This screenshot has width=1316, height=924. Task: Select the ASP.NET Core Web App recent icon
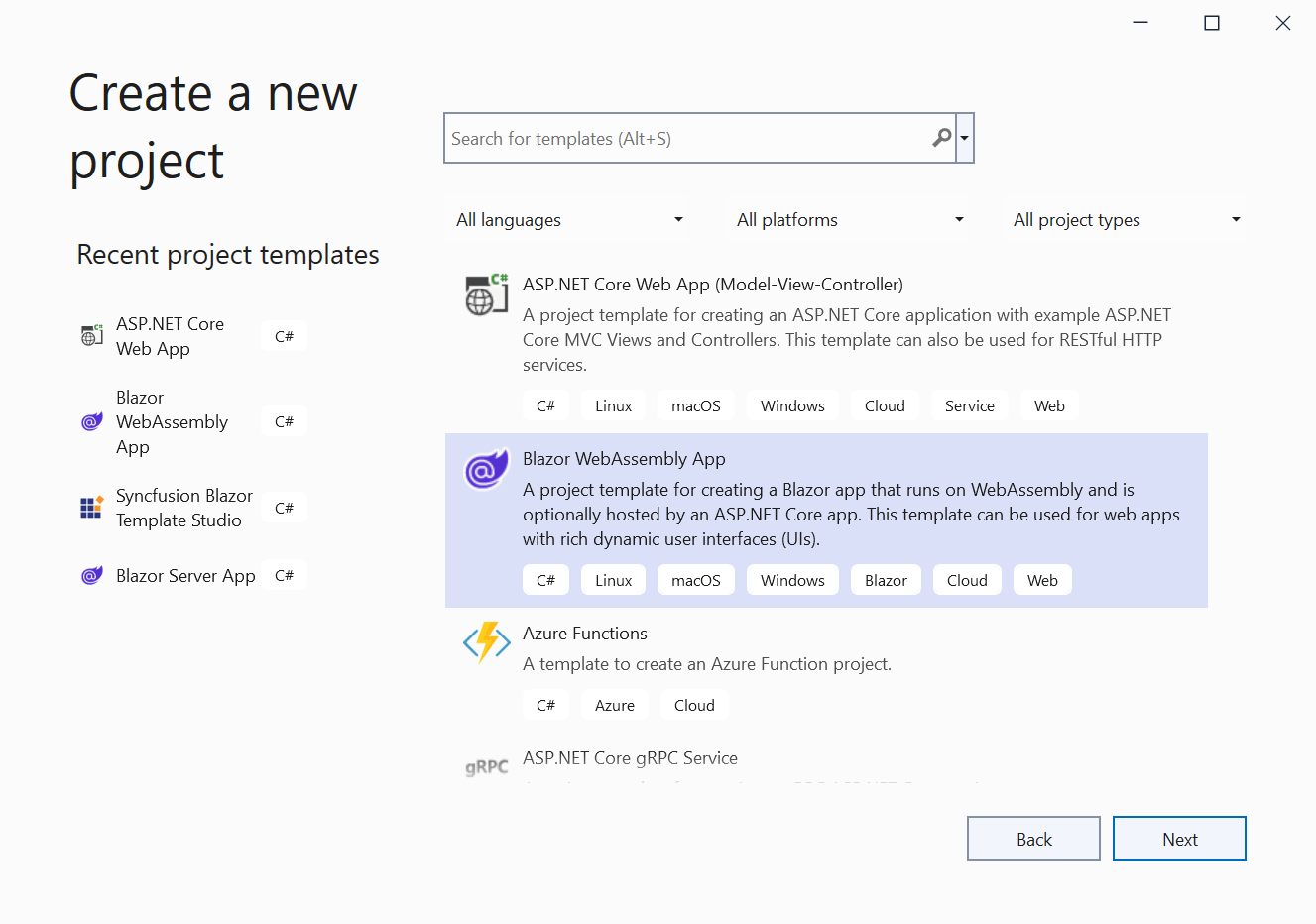[x=92, y=336]
